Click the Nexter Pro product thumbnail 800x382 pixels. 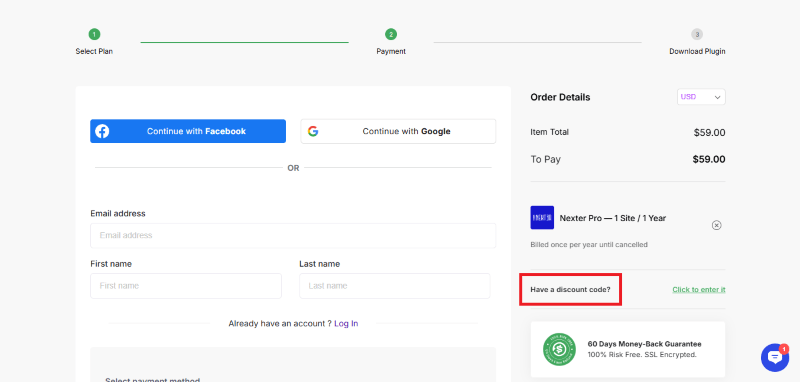click(542, 218)
